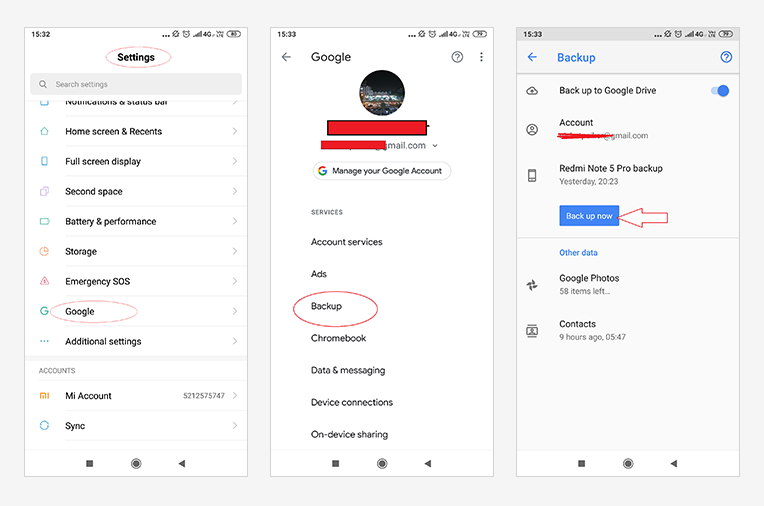The width and height of the screenshot is (764, 506).
Task: Tap the Google profile picture
Action: [x=382, y=93]
